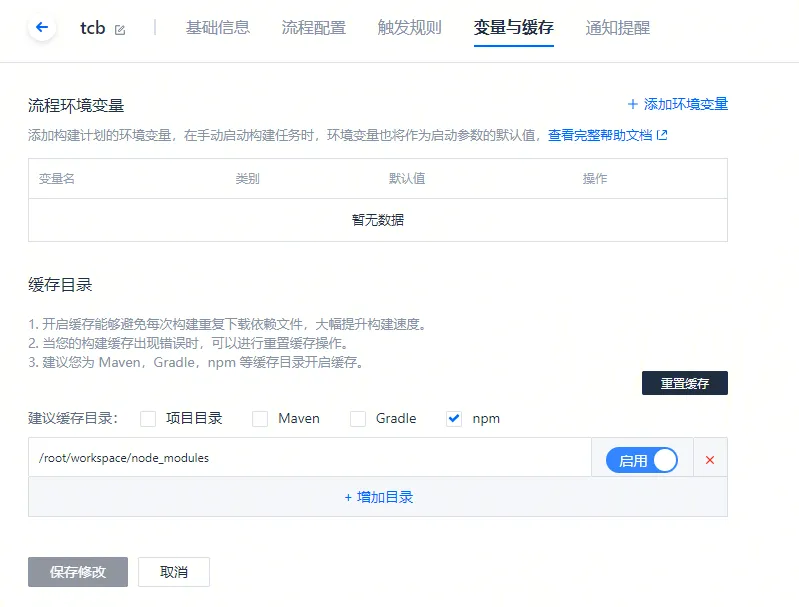
Task: Select the 变量与缓存 tab
Action: (513, 28)
